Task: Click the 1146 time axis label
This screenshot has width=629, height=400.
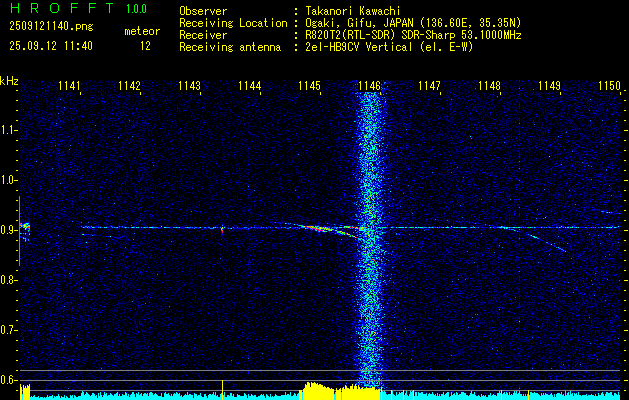Action: click(x=369, y=85)
